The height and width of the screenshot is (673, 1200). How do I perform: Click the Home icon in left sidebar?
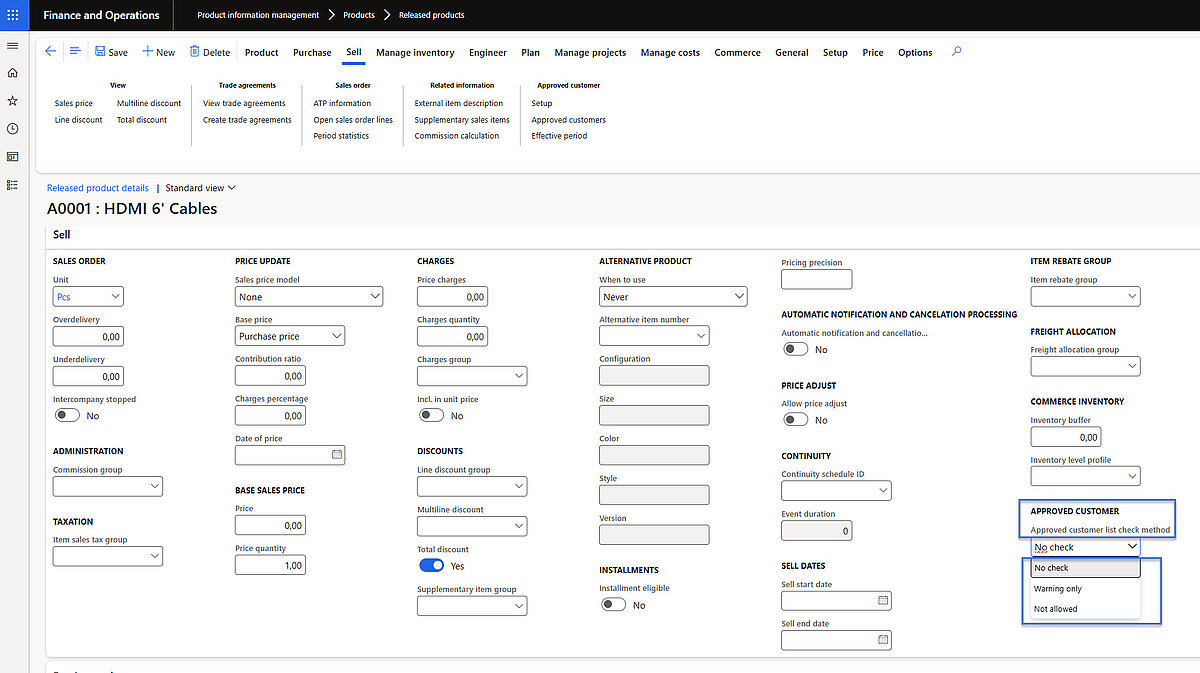[x=12, y=73]
